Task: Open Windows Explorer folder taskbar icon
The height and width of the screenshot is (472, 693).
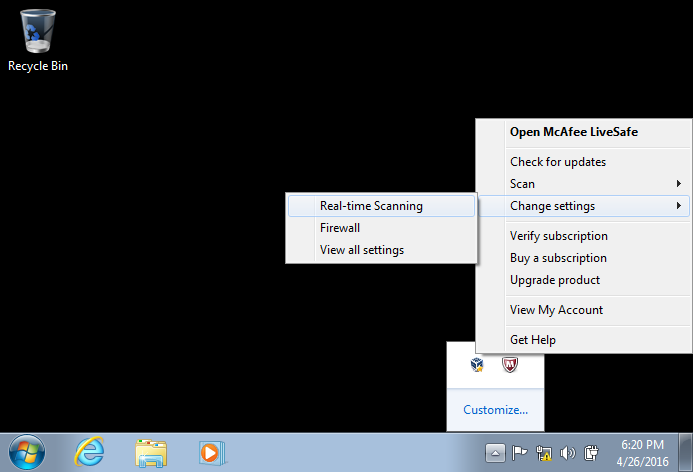Action: pos(151,453)
